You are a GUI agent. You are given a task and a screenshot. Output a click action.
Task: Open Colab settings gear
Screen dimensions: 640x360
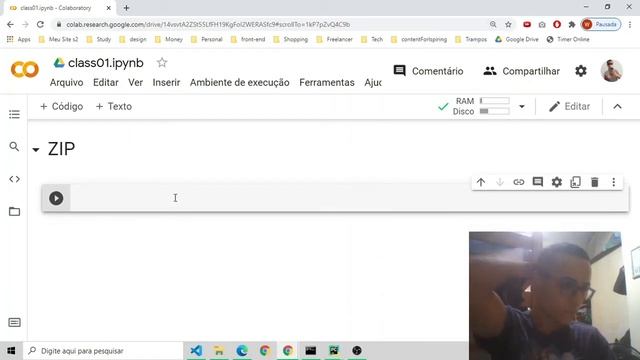581,71
